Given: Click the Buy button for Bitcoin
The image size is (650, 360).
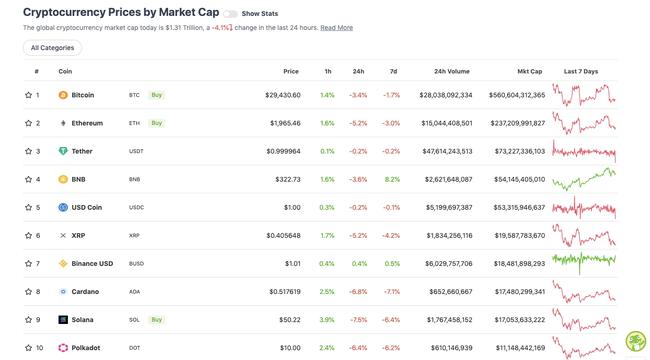Looking at the screenshot, I should click(x=157, y=95).
